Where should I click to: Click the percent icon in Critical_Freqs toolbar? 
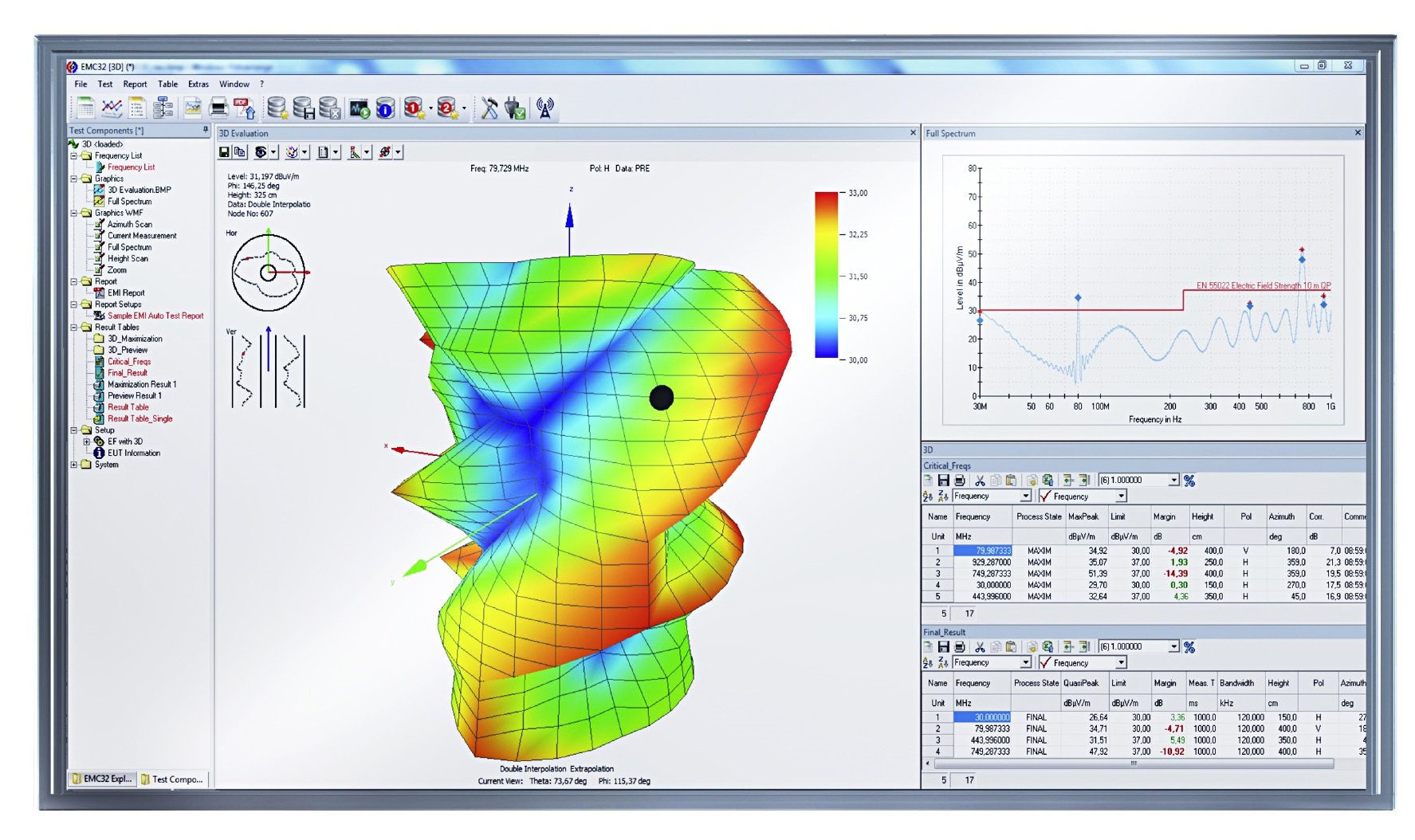click(1189, 481)
